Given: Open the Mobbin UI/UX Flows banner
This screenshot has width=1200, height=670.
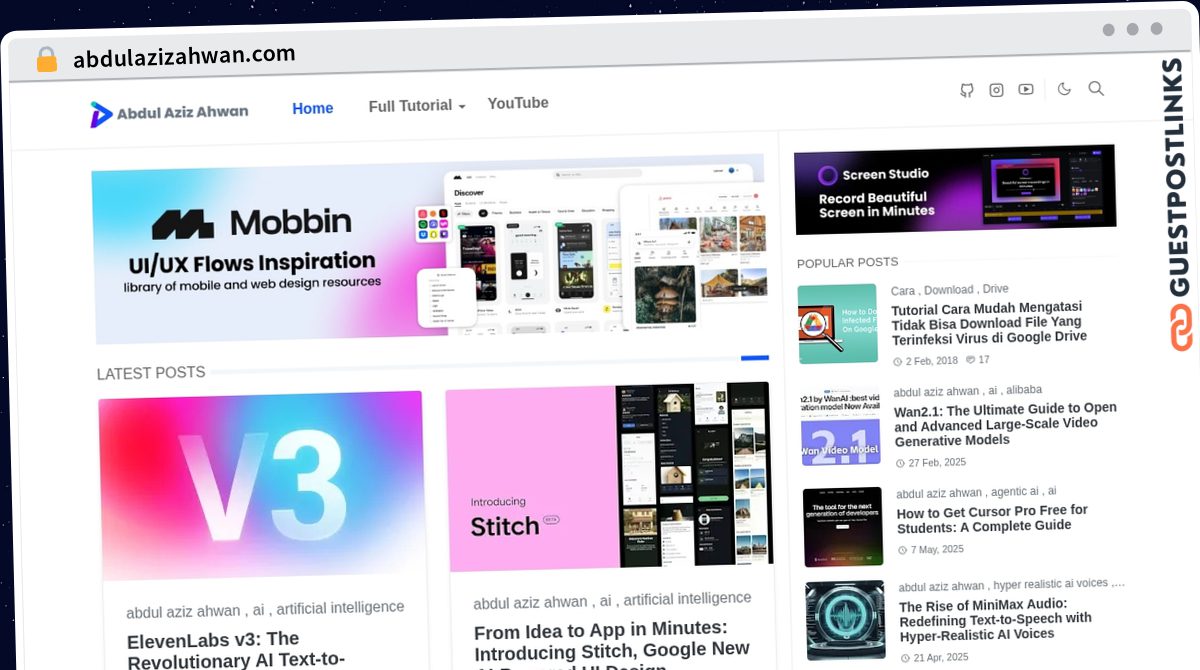Looking at the screenshot, I should pos(430,250).
